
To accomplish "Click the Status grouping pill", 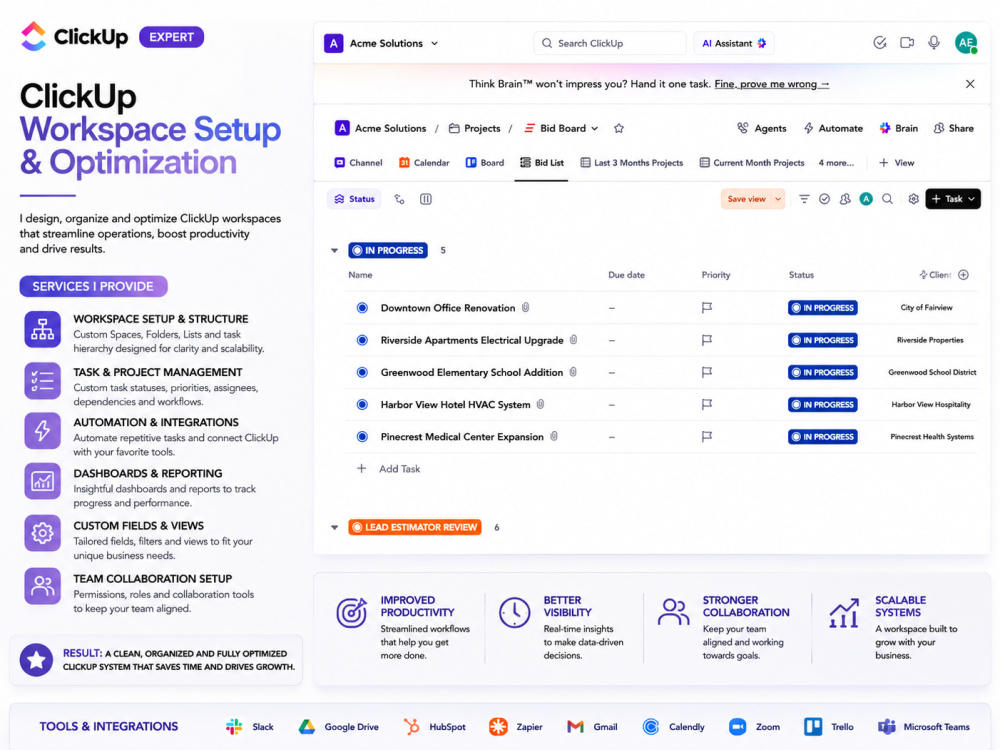I will [x=355, y=199].
